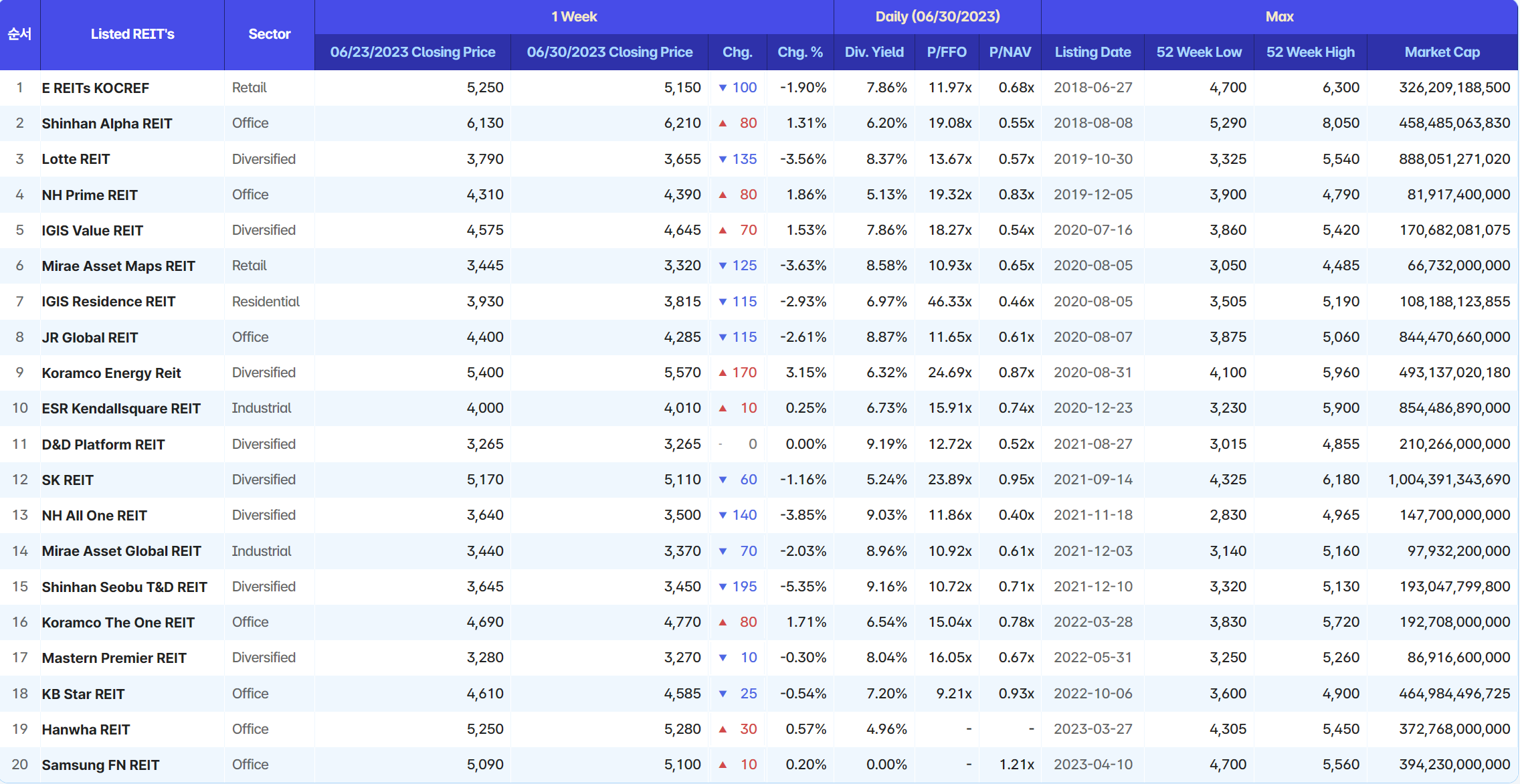
Task: Select the Chg. % column header
Action: (800, 52)
